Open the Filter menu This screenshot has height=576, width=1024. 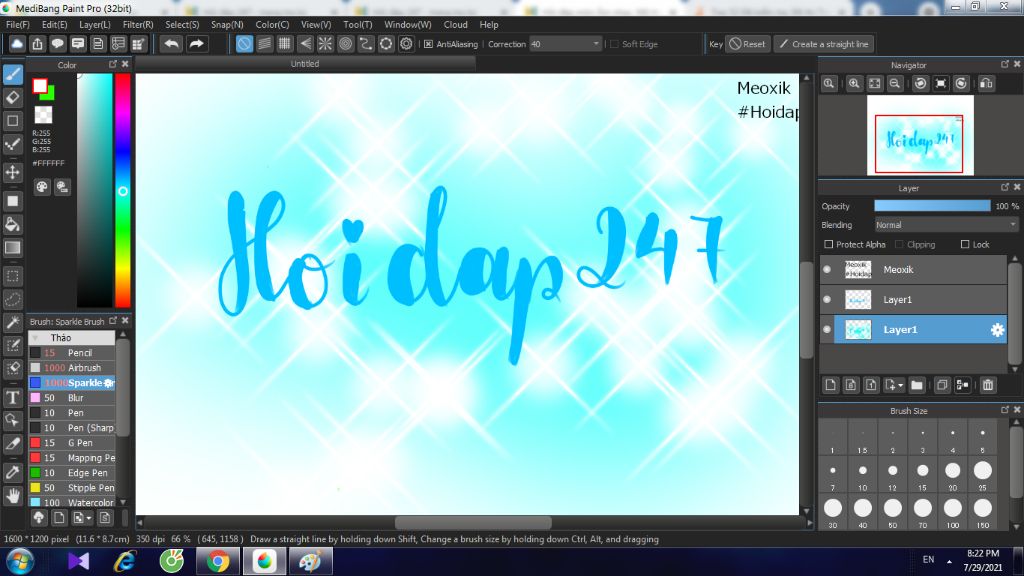click(x=138, y=24)
